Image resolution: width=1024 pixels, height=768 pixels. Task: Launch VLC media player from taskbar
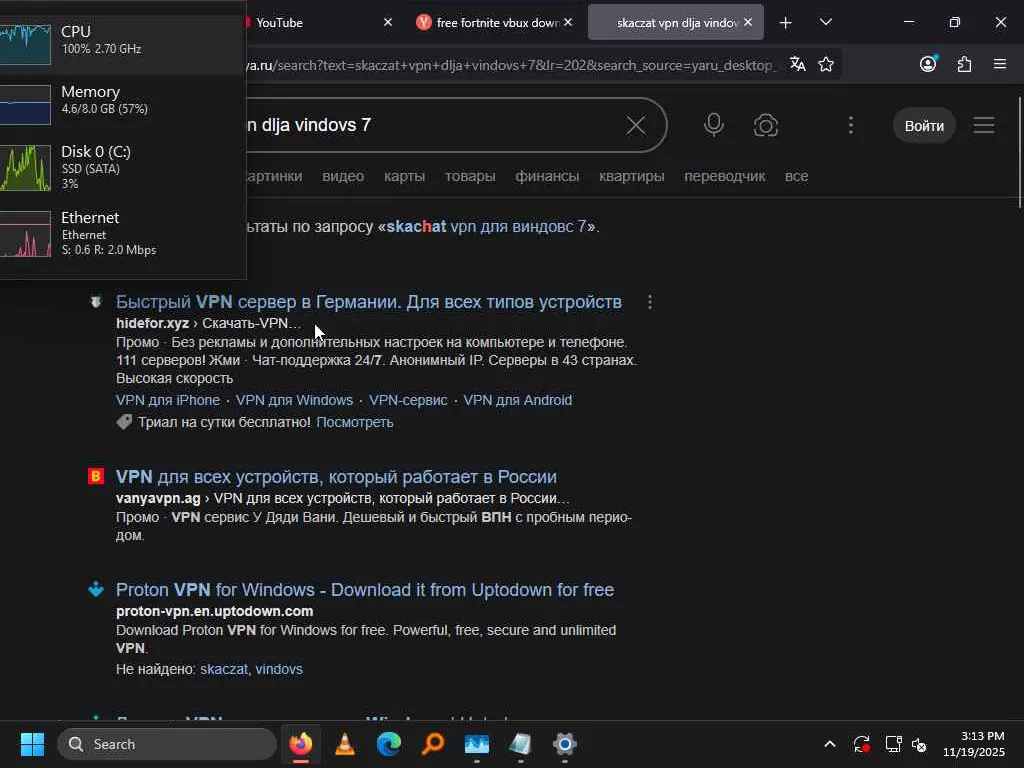345,744
